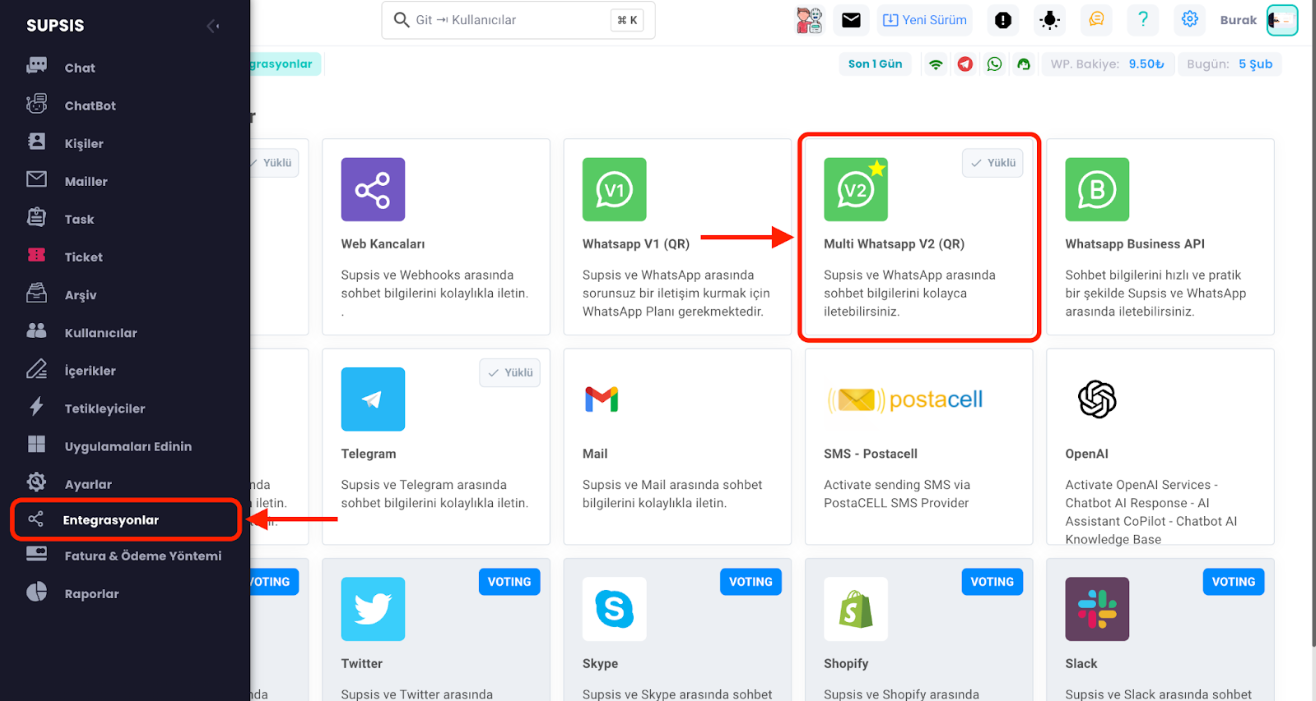The height and width of the screenshot is (701, 1316).
Task: Toggle the light bulb theme switch
Action: point(1051,20)
